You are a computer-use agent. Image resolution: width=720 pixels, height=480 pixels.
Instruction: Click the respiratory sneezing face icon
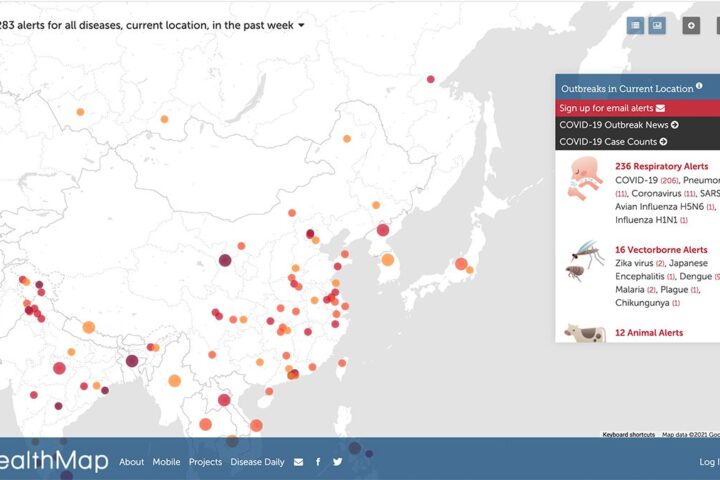click(585, 178)
